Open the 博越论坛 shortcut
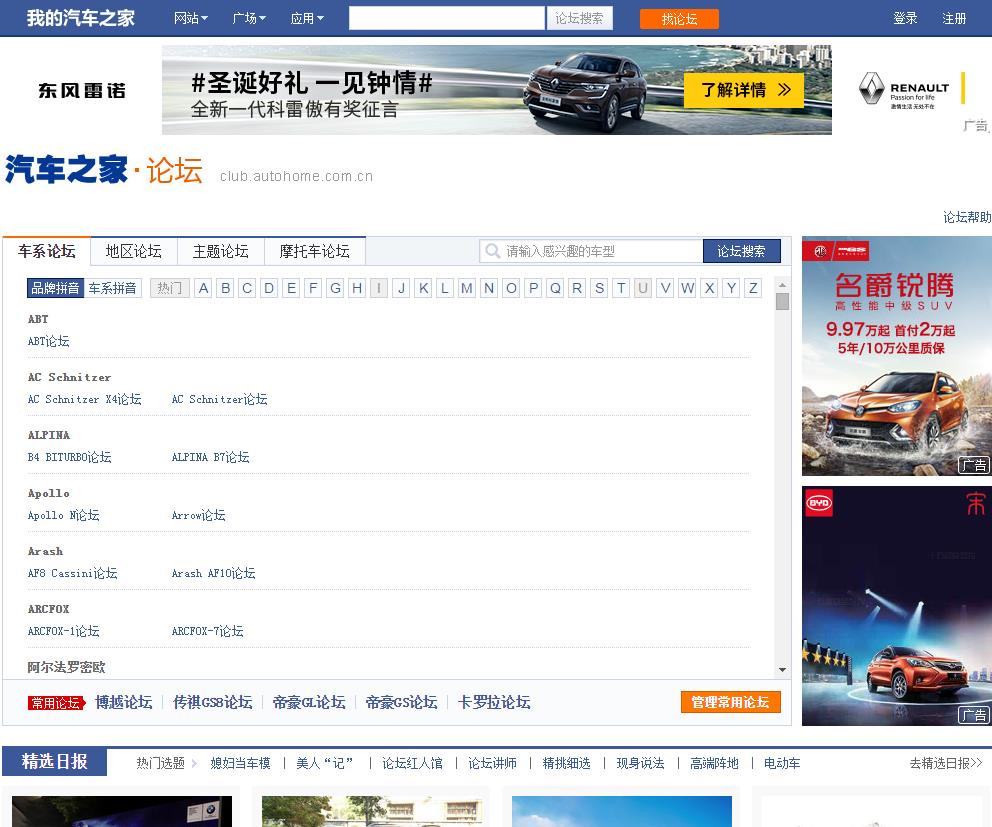Viewport: 992px width, 827px height. (123, 702)
